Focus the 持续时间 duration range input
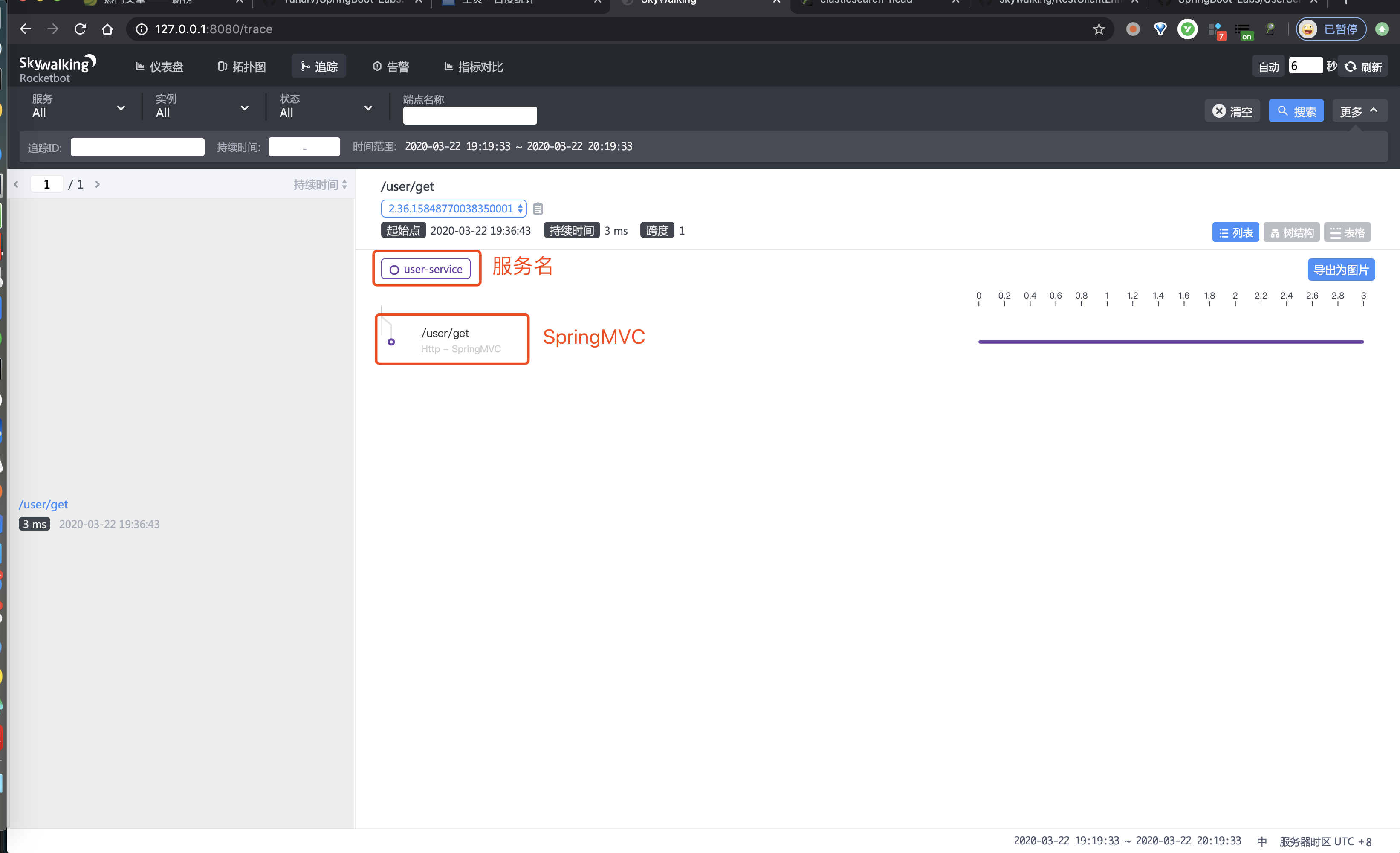 coord(304,147)
